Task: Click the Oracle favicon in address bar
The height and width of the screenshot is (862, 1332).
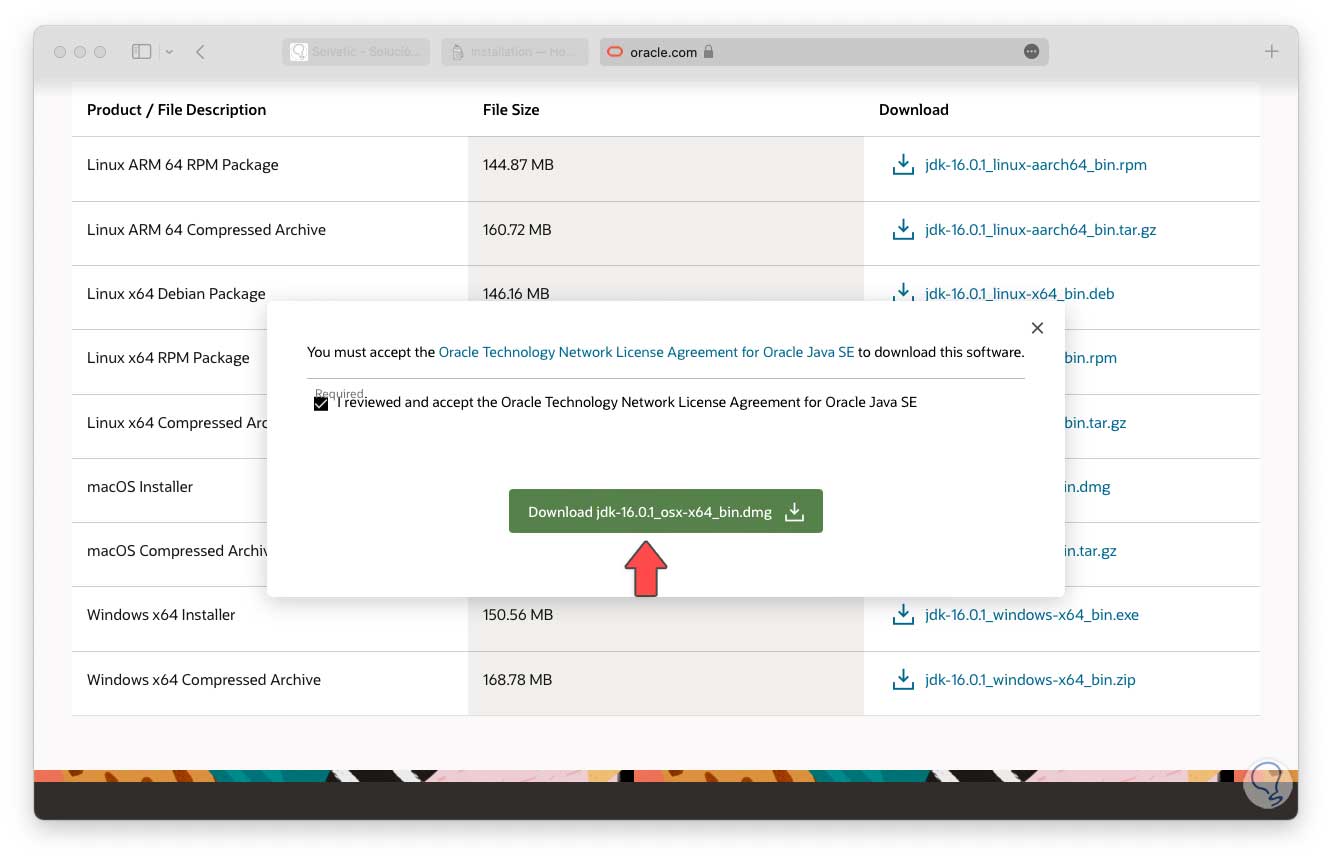Action: pos(615,52)
